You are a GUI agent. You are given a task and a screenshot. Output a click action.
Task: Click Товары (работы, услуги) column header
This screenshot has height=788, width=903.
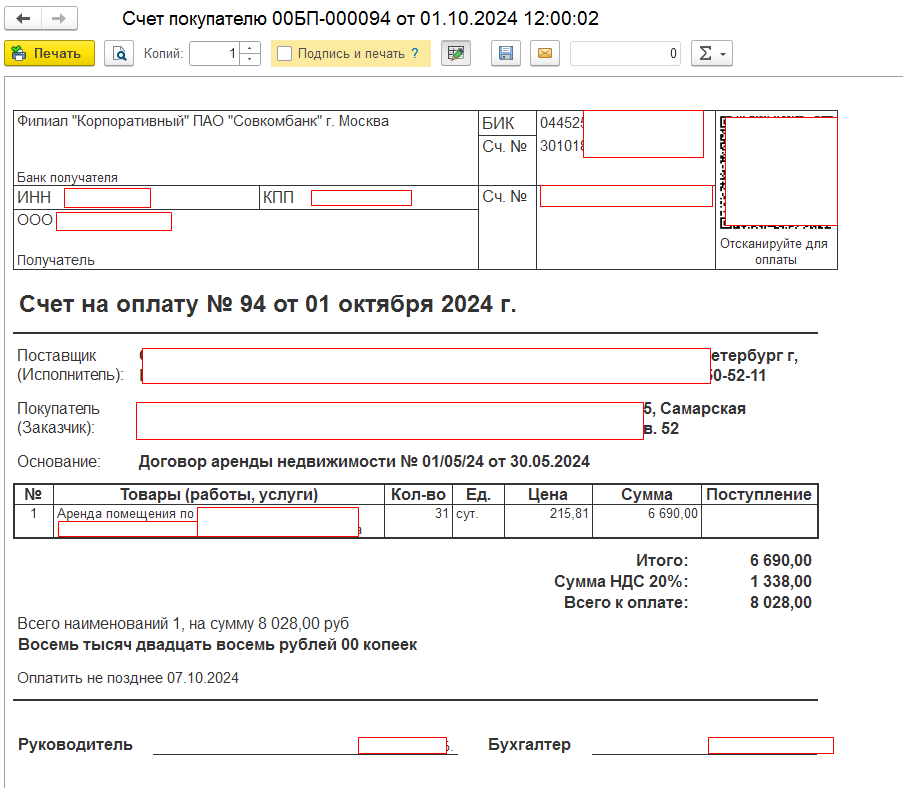219,495
